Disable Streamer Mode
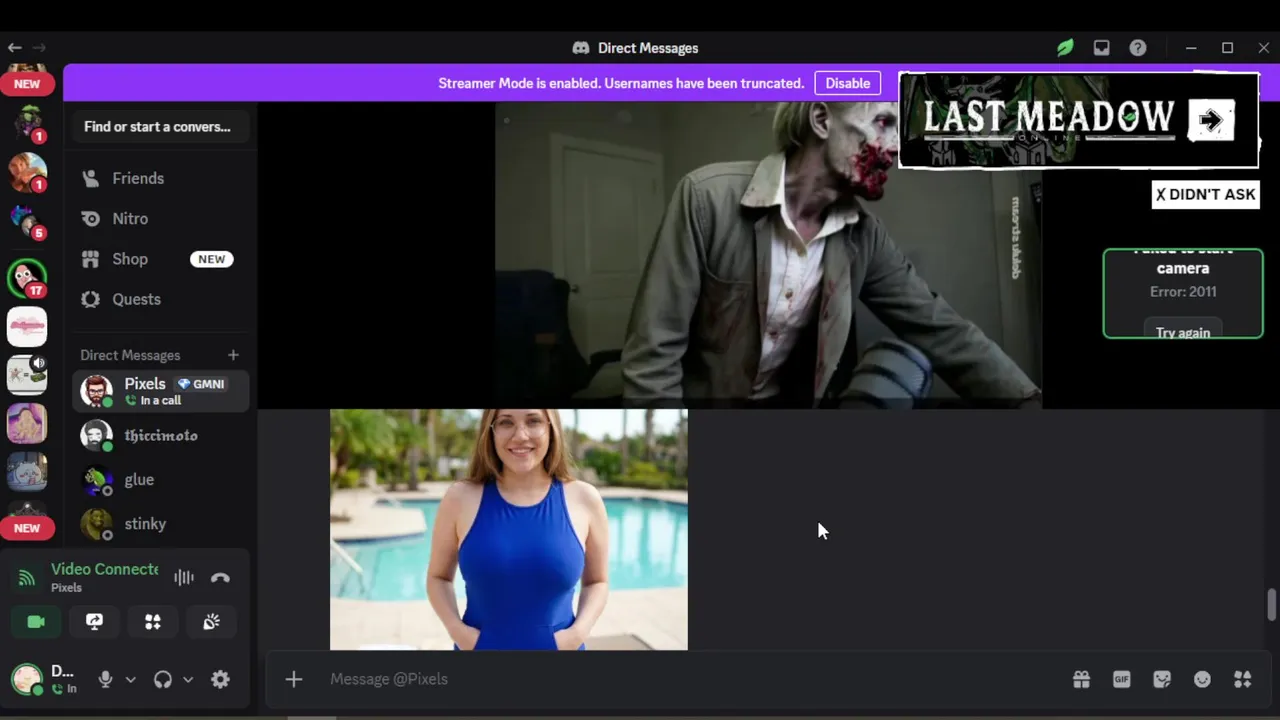The width and height of the screenshot is (1280, 720). (x=847, y=83)
